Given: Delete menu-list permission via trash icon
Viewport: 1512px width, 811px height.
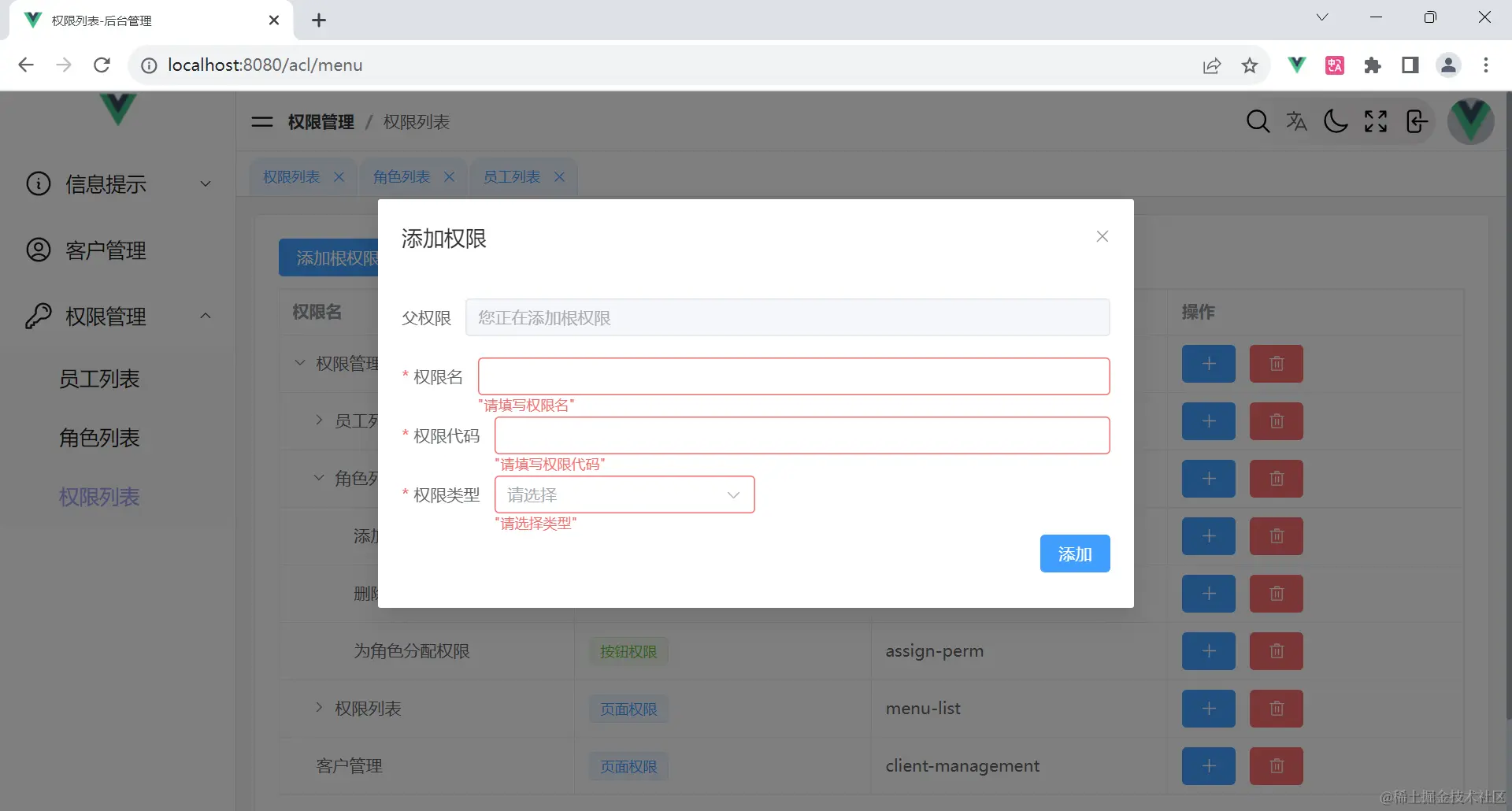Looking at the screenshot, I should tap(1276, 708).
